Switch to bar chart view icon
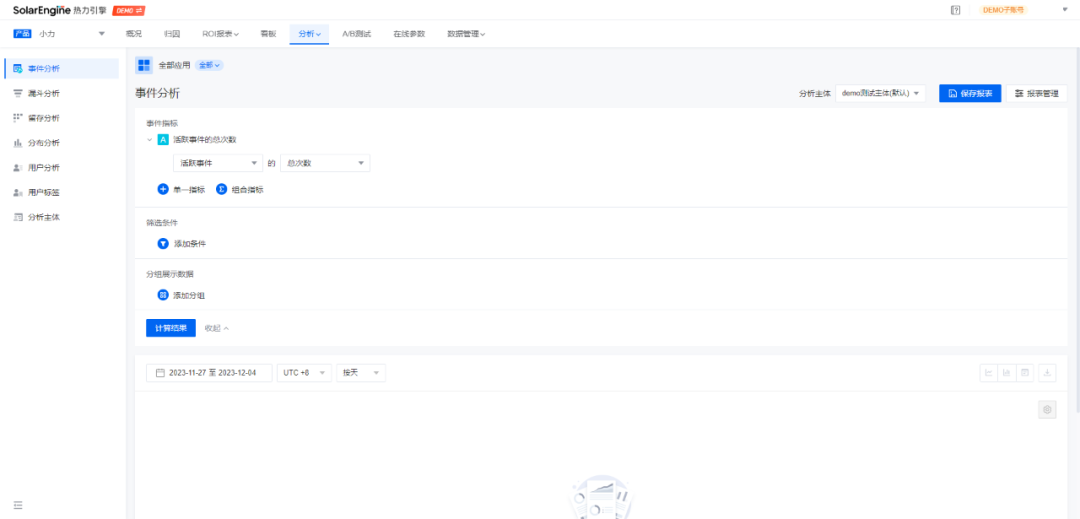 [1006, 372]
